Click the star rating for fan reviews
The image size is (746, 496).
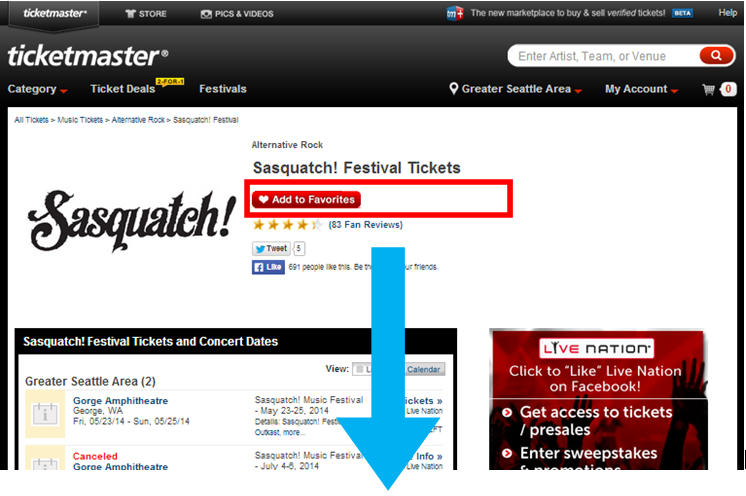click(x=288, y=224)
